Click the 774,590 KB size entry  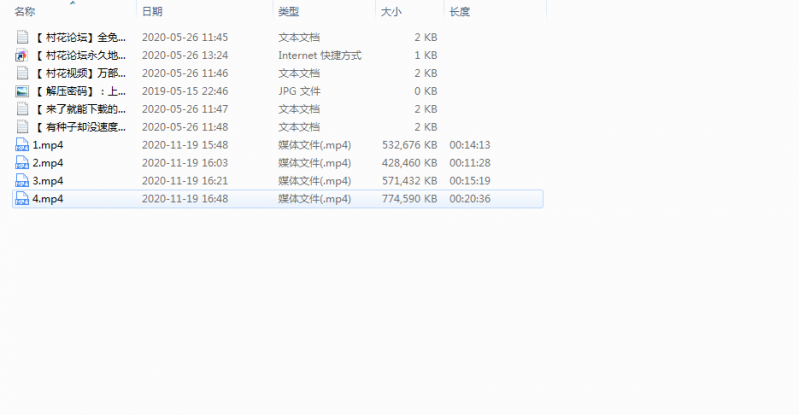[x=409, y=199]
